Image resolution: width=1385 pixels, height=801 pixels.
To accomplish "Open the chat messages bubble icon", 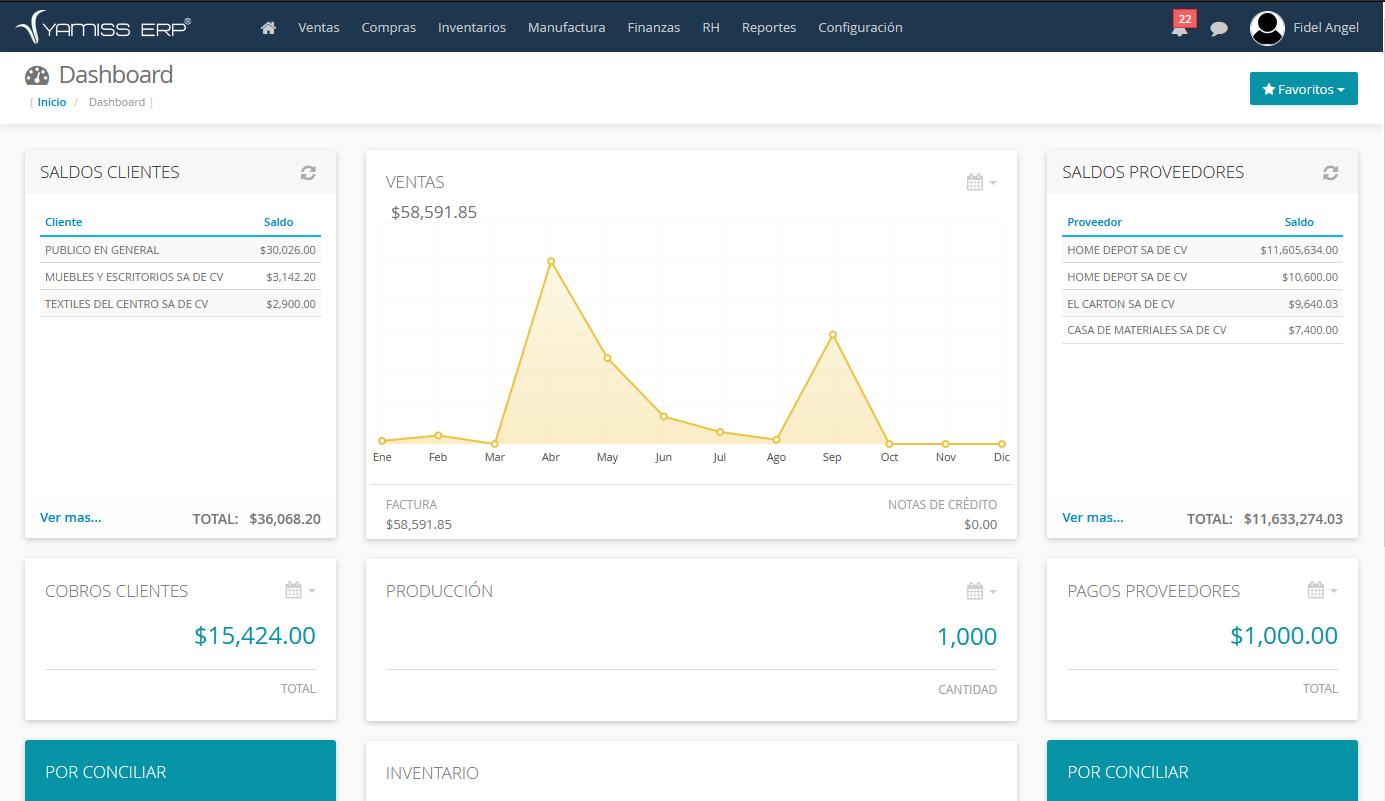I will point(1218,29).
